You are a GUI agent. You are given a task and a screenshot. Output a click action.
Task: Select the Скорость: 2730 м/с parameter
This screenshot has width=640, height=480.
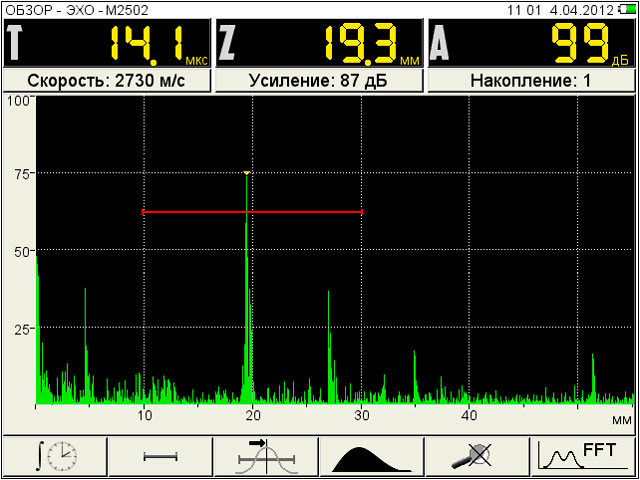pos(106,81)
